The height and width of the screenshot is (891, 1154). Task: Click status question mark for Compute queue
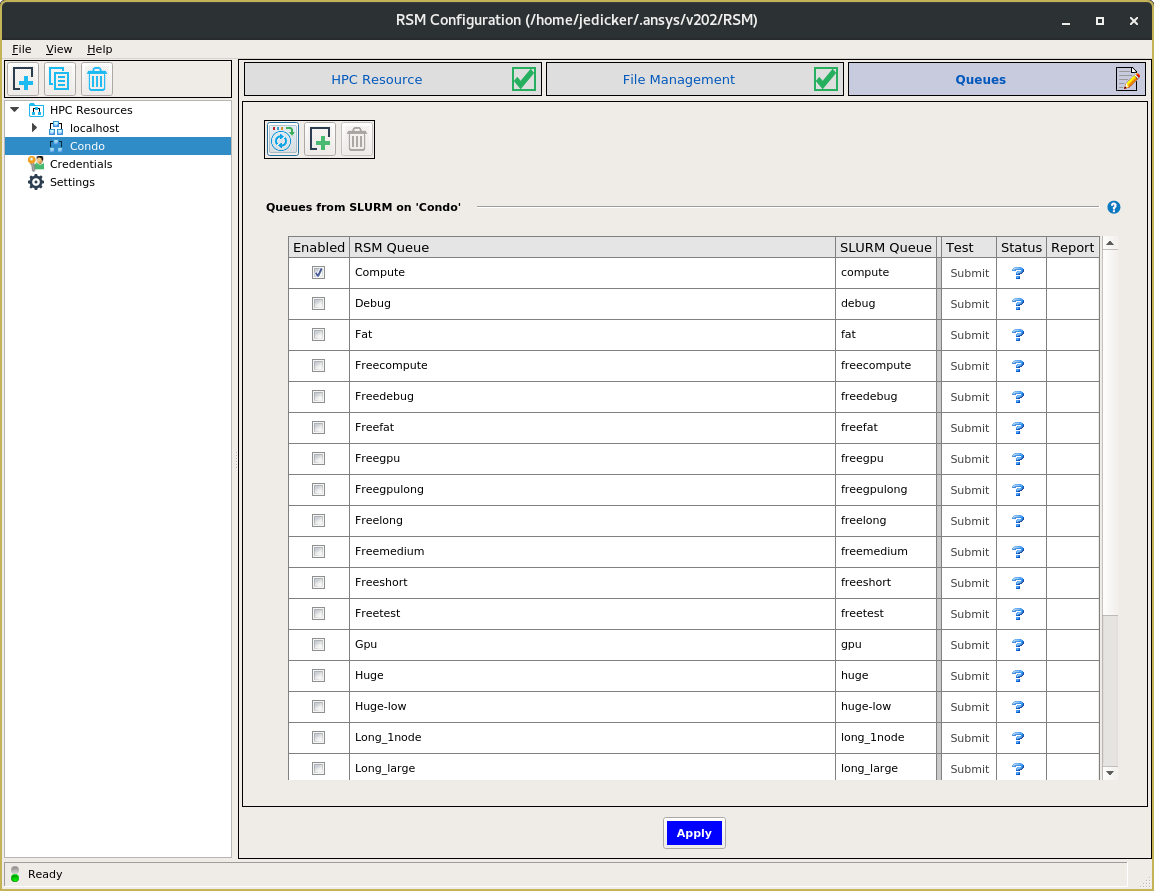(x=1019, y=273)
